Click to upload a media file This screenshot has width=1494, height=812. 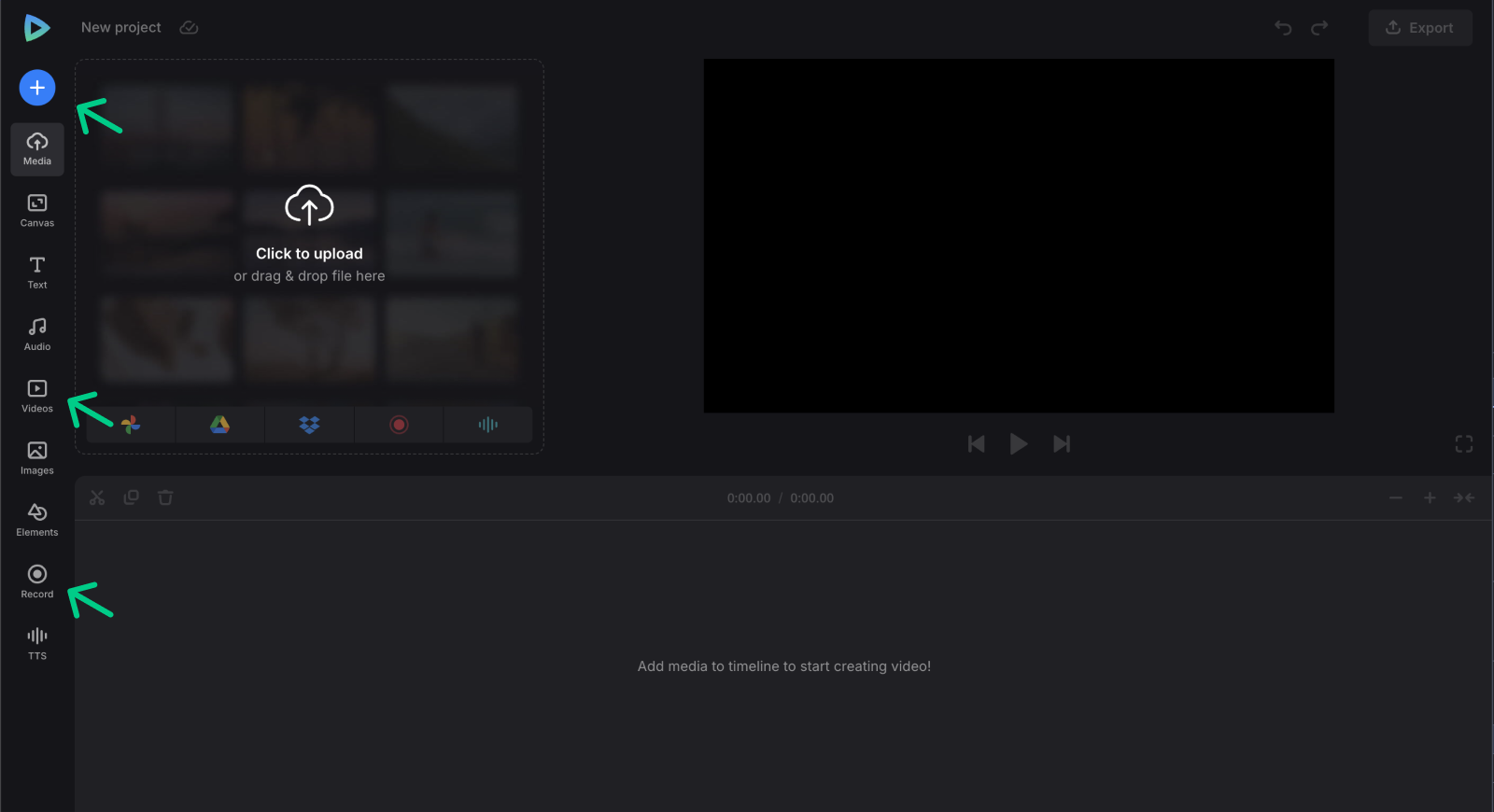point(309,233)
